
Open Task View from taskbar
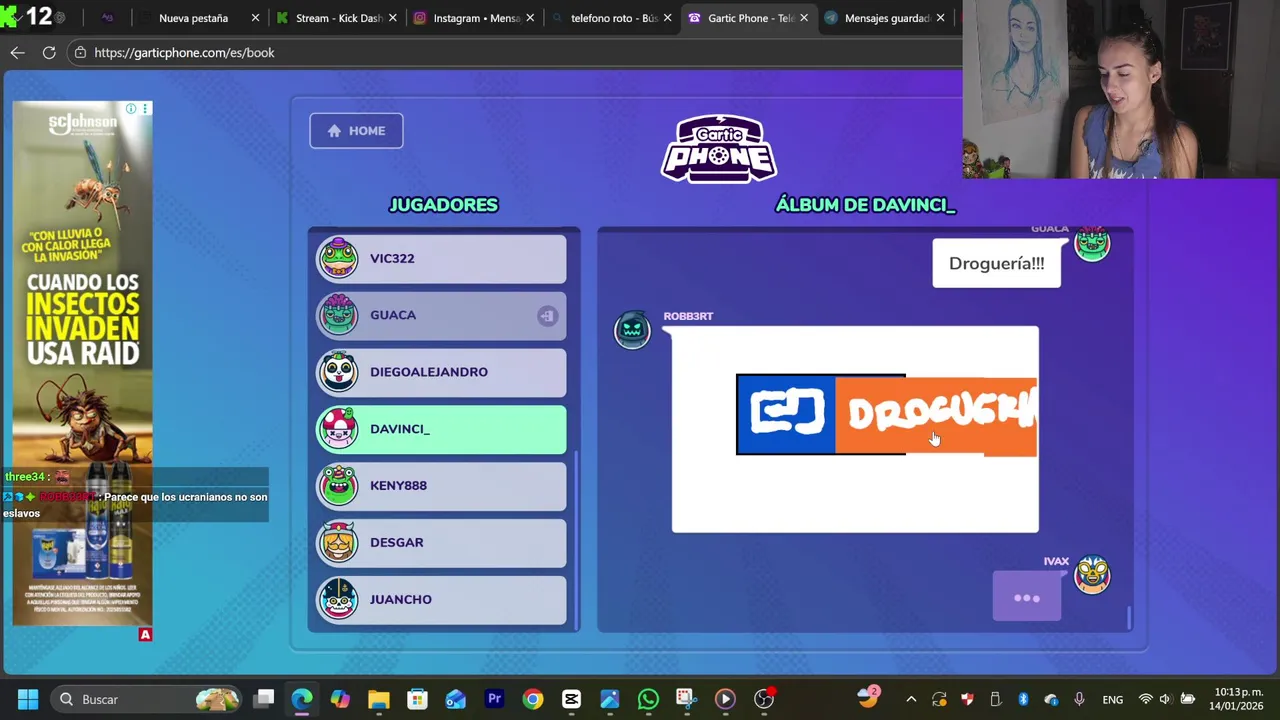[x=264, y=699]
